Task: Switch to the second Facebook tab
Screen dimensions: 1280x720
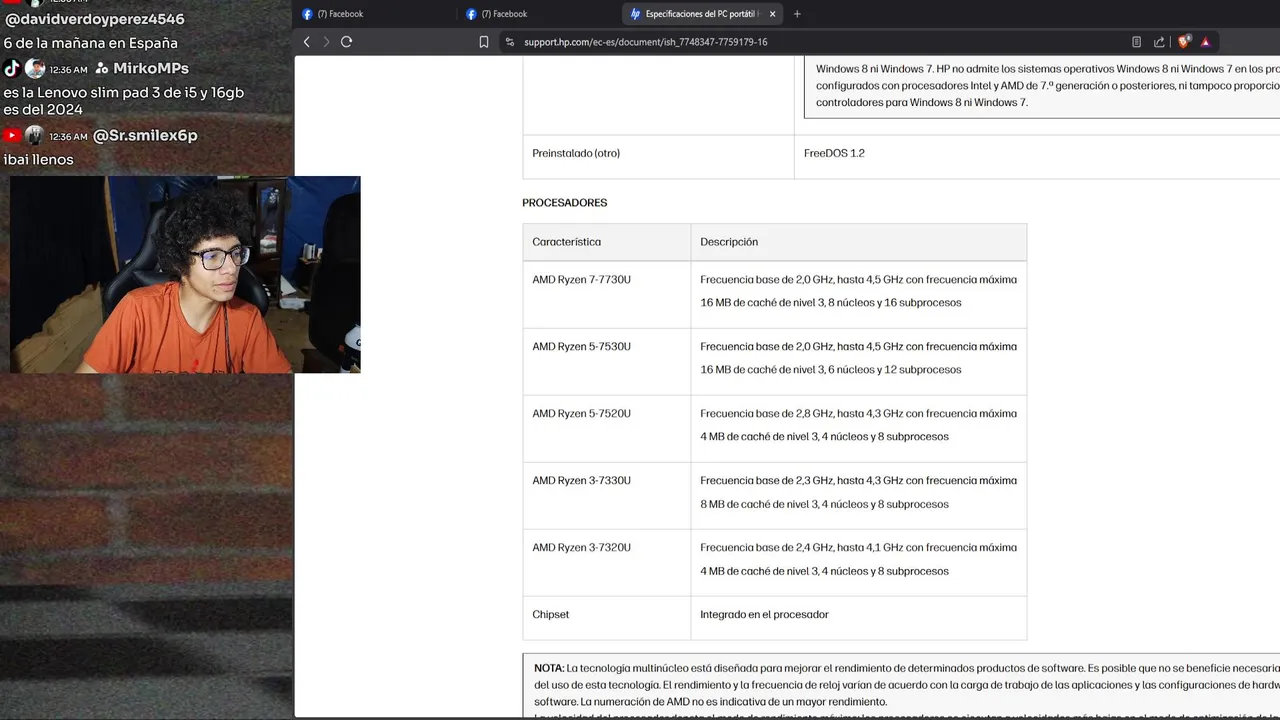Action: (540, 14)
